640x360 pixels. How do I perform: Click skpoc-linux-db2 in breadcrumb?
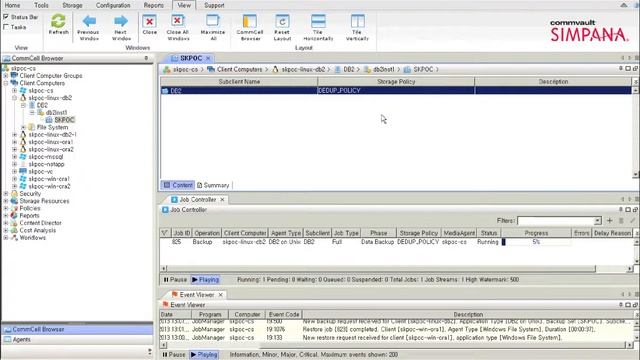tap(303, 69)
